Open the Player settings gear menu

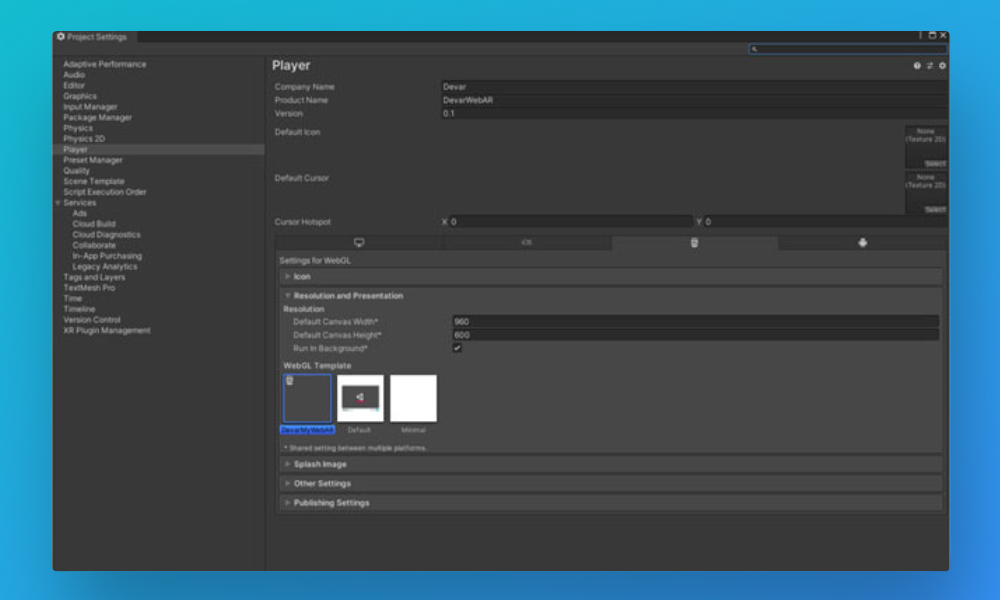941,66
